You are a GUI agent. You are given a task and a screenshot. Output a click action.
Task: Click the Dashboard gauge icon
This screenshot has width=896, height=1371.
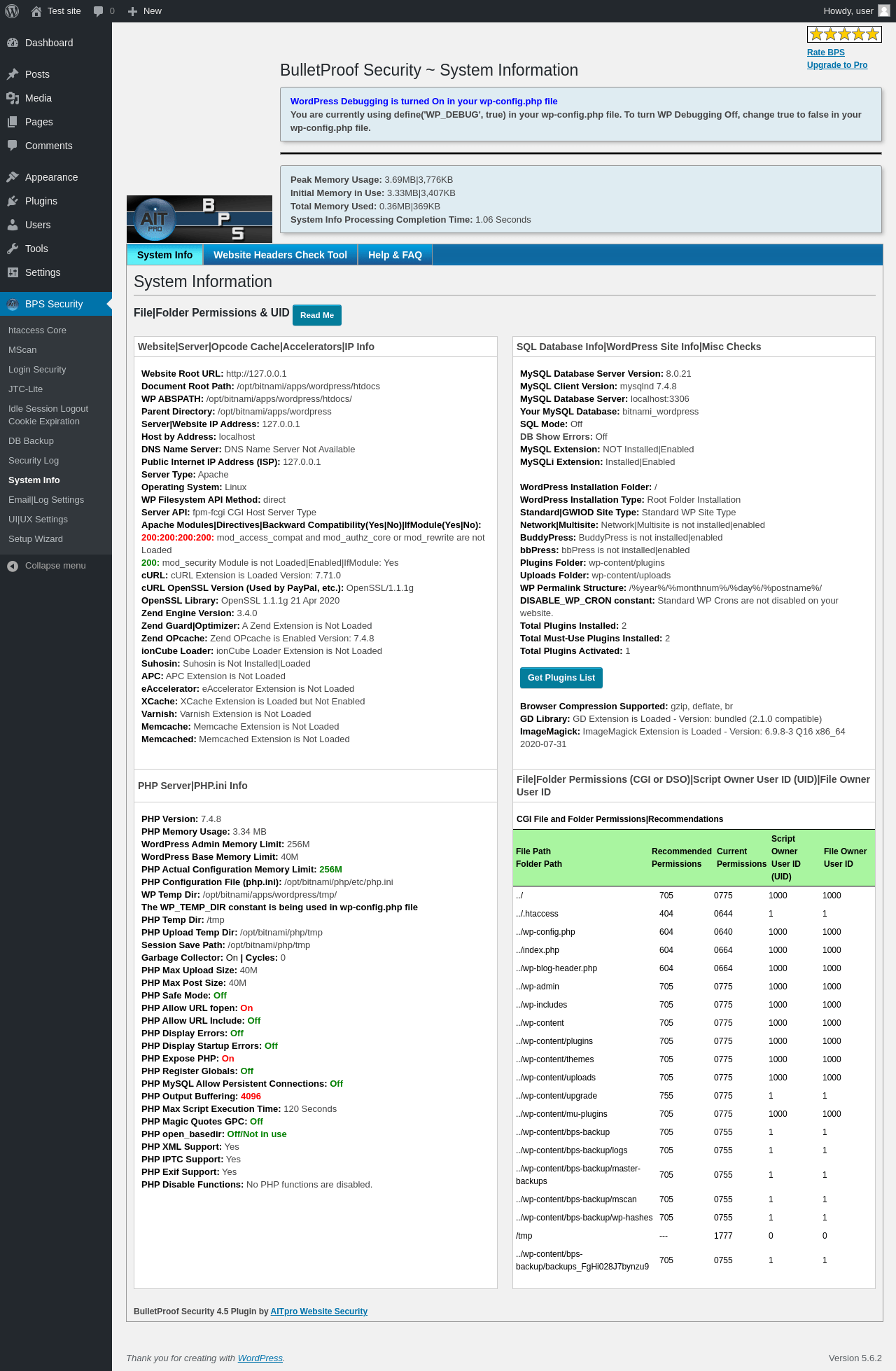tap(13, 43)
